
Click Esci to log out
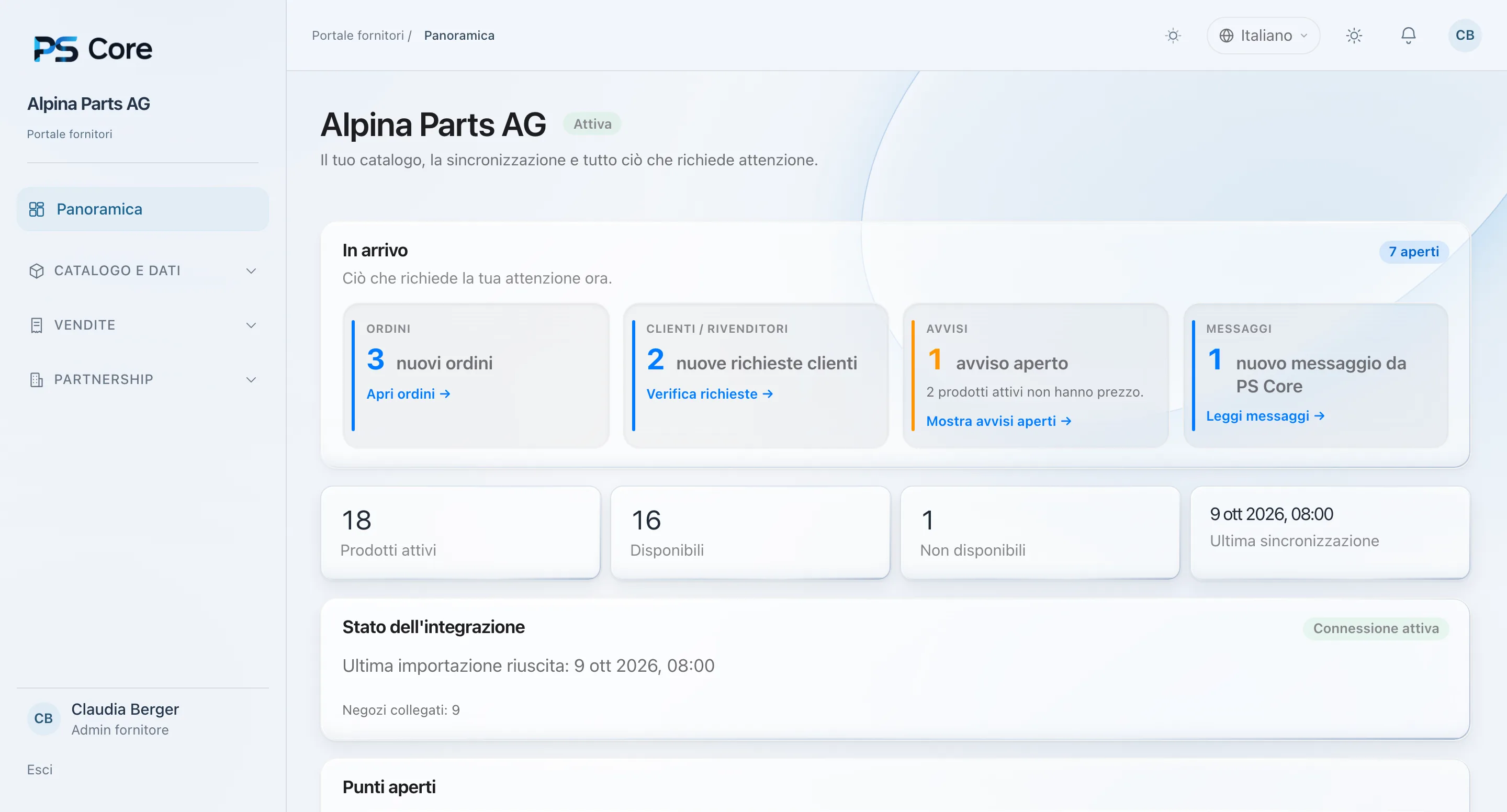[x=40, y=769]
